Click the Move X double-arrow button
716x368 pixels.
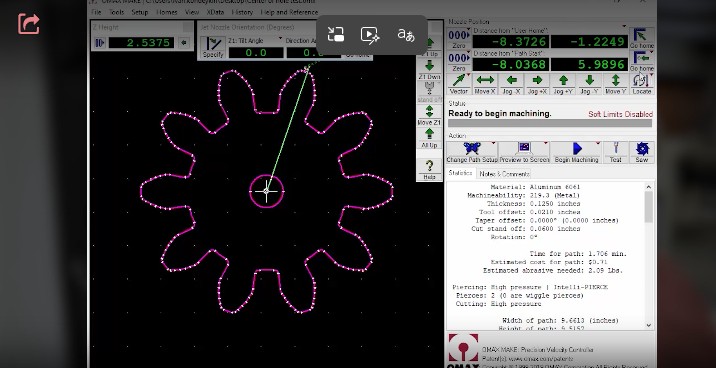[485, 84]
